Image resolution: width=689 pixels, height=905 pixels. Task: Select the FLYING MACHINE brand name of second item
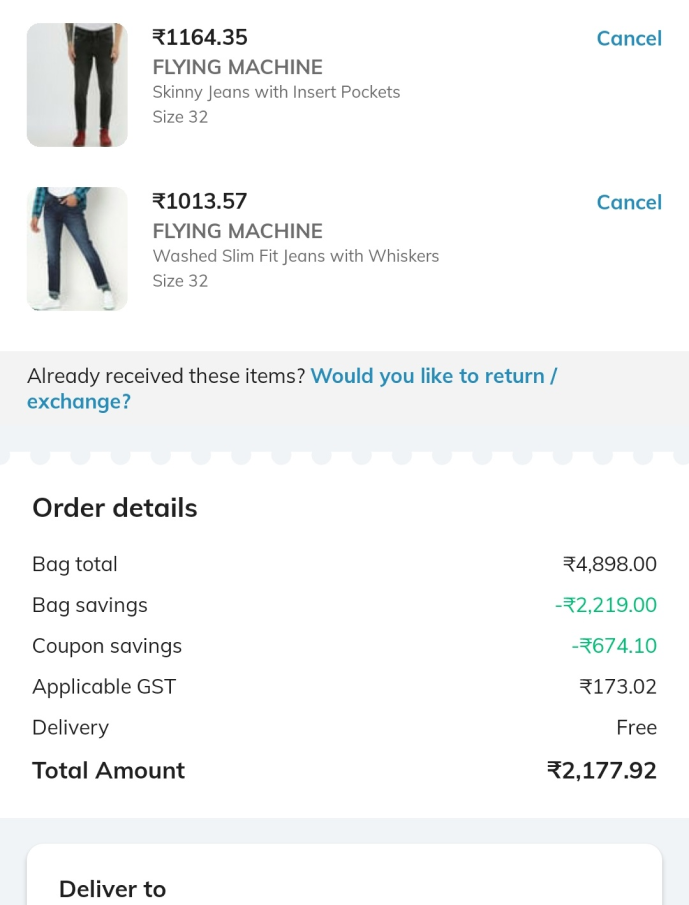(x=237, y=231)
